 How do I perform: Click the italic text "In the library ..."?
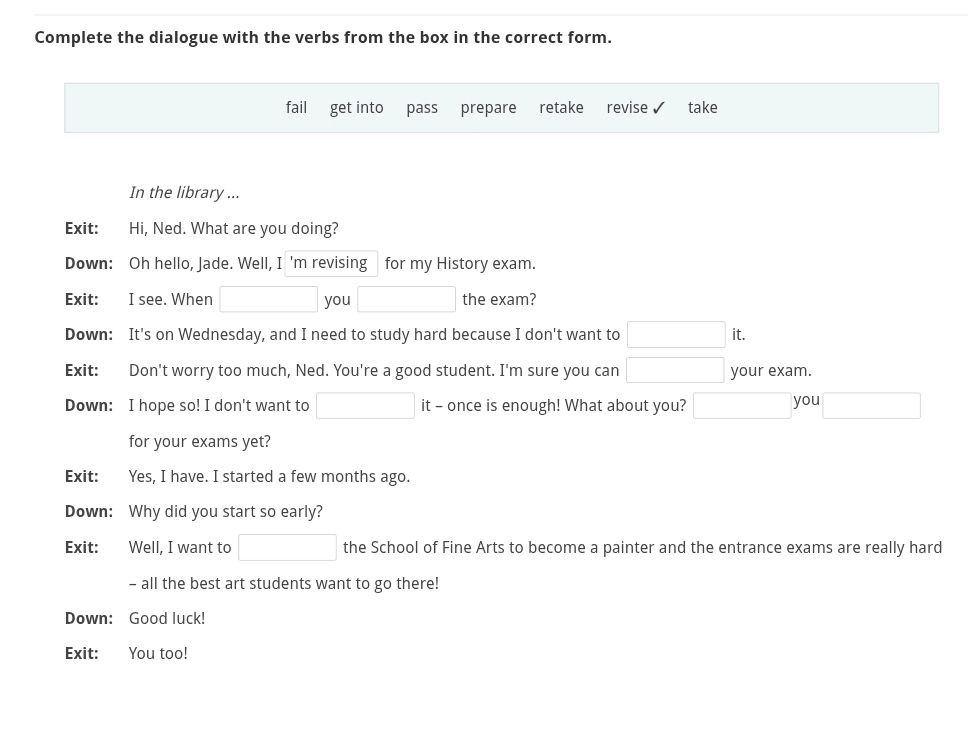point(183,192)
